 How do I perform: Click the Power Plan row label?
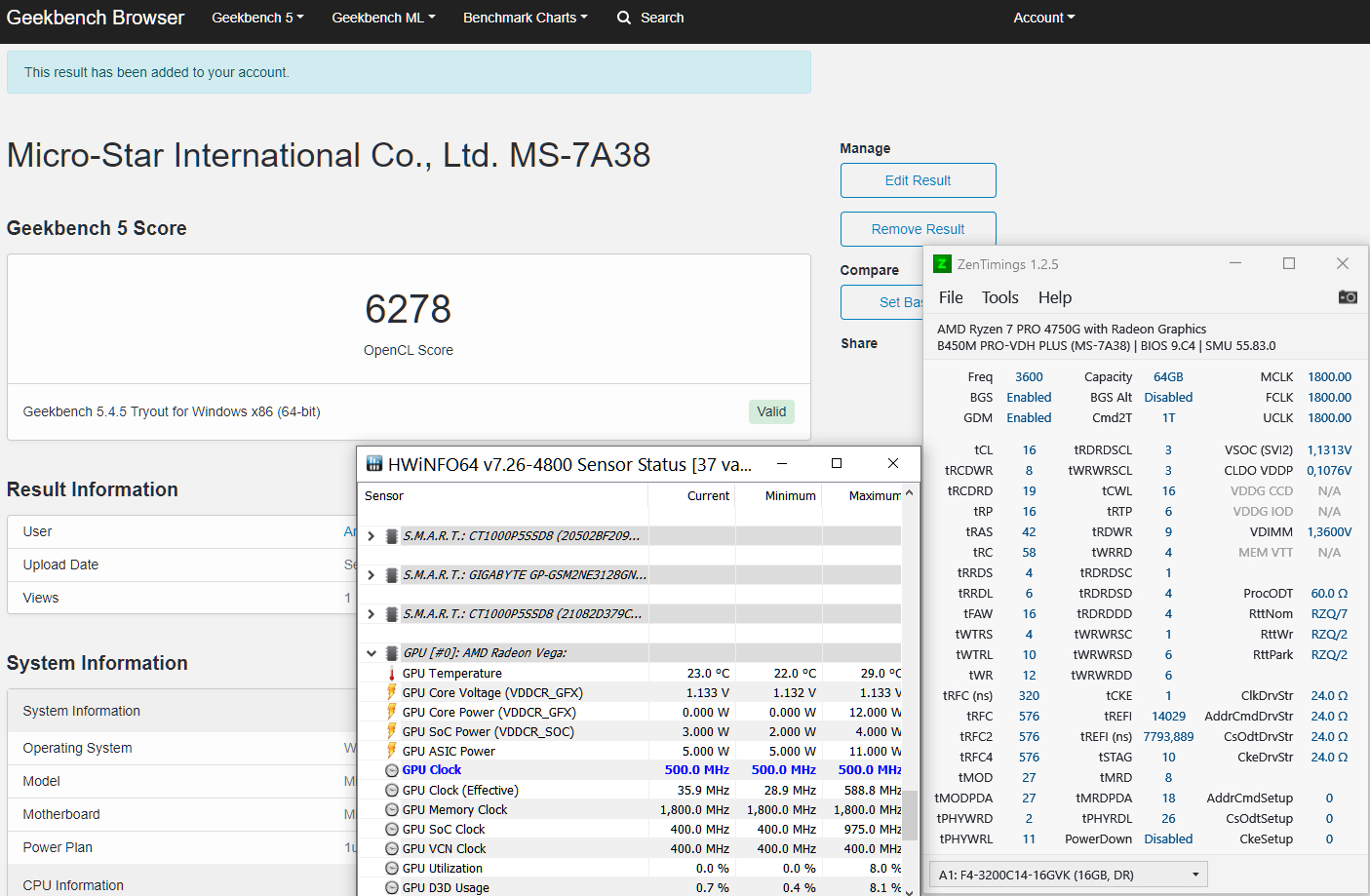[58, 847]
